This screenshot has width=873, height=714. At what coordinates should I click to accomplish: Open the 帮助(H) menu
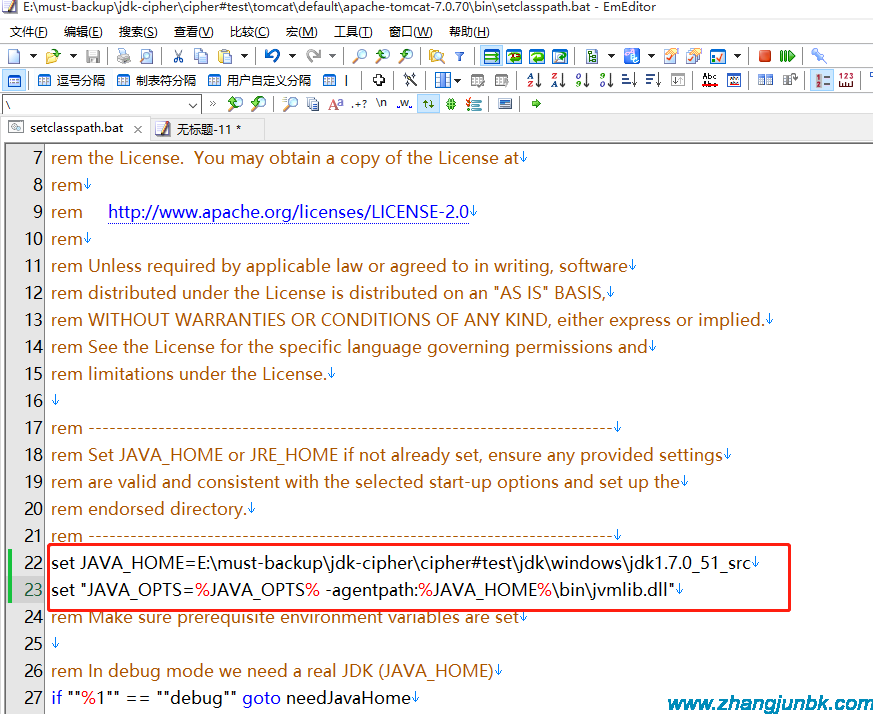pyautogui.click(x=469, y=32)
